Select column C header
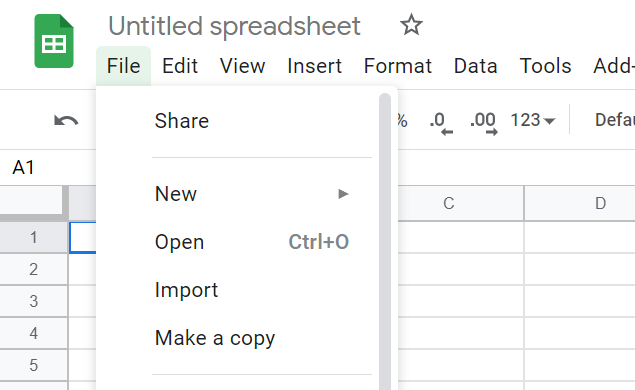Screen dimensions: 635x390 point(461,203)
